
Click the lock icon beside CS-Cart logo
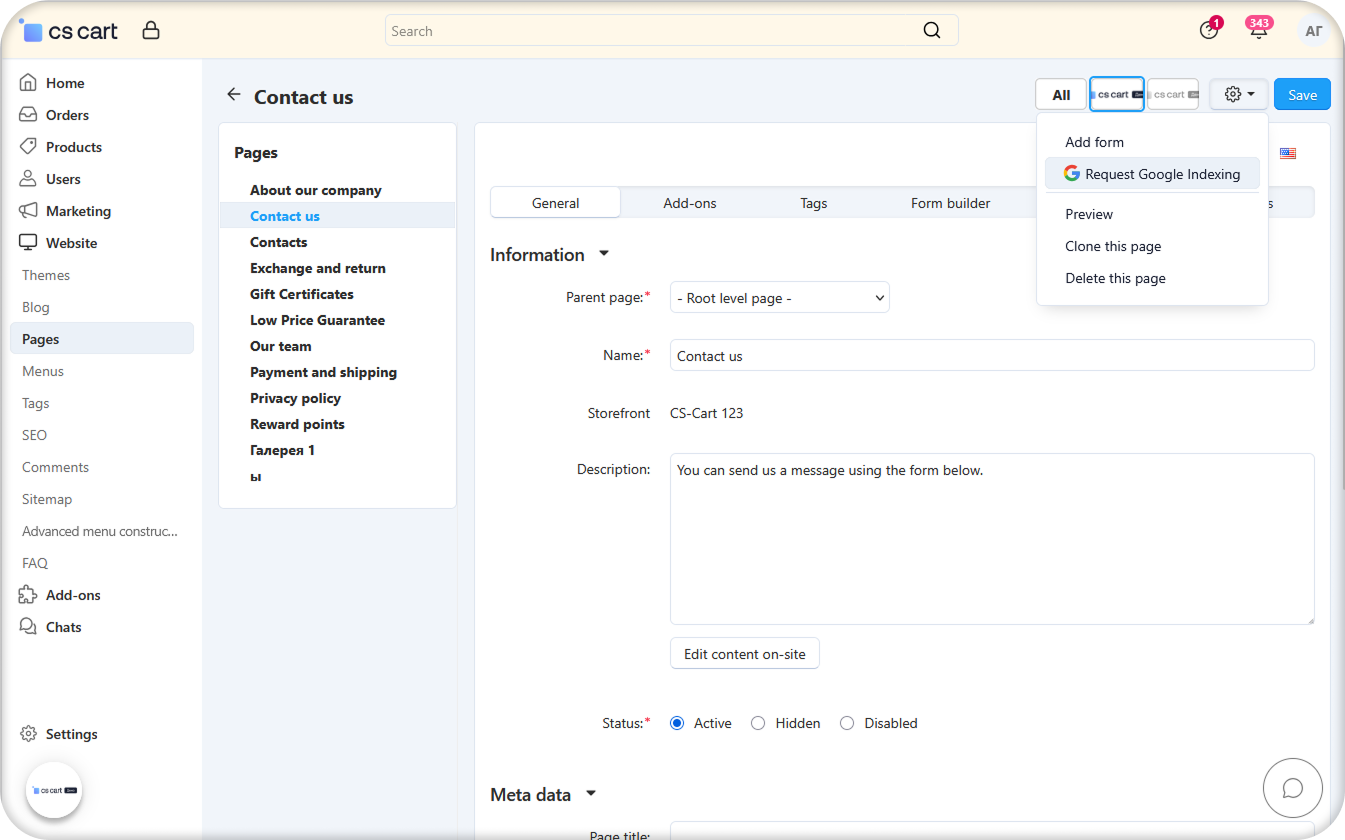[151, 31]
